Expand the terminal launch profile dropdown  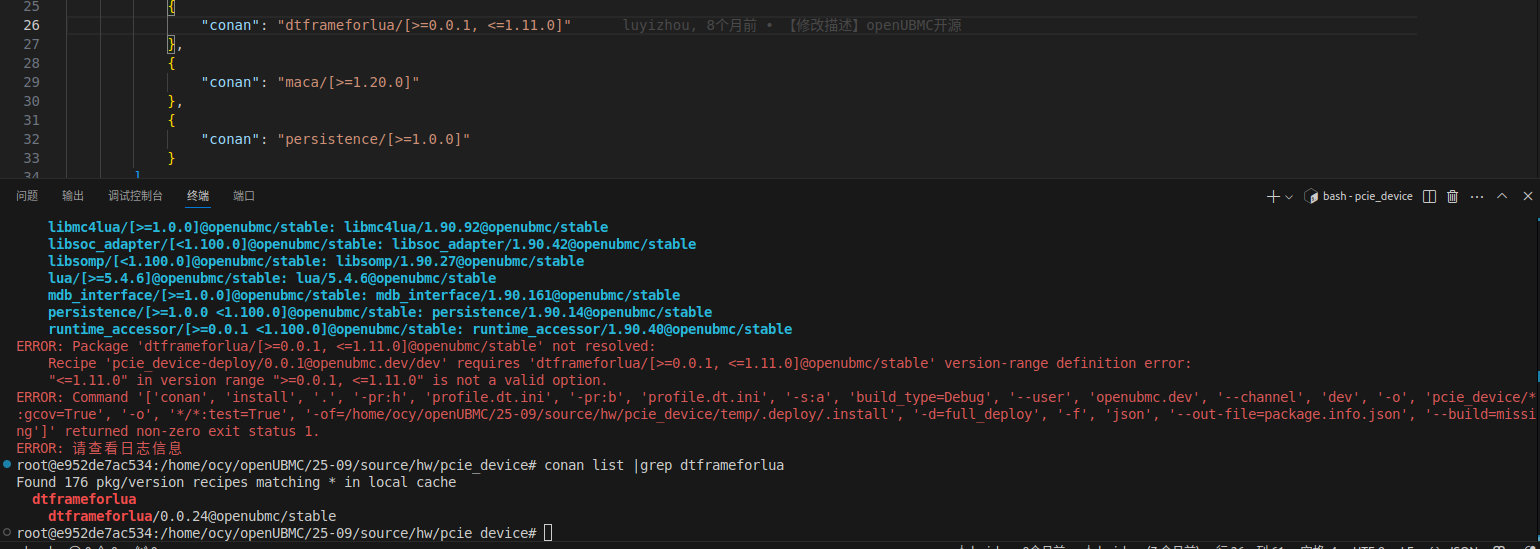(x=1289, y=197)
